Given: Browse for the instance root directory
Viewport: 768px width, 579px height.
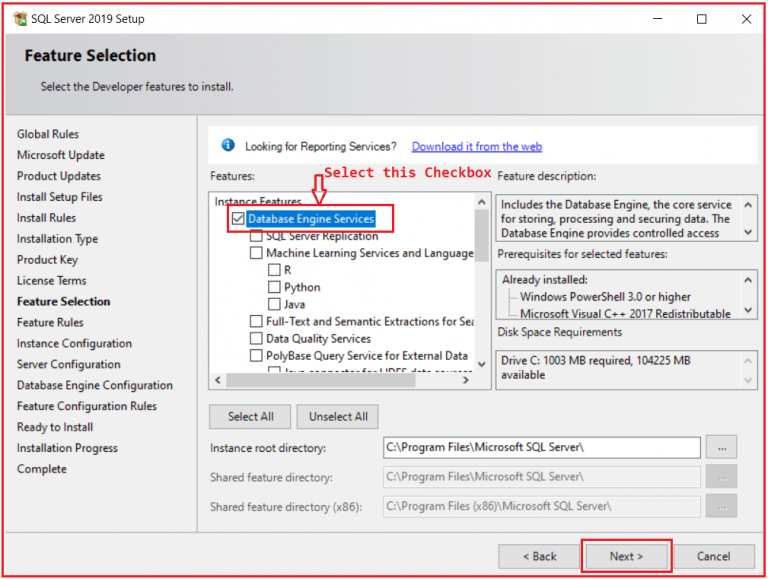Looking at the screenshot, I should pos(721,447).
